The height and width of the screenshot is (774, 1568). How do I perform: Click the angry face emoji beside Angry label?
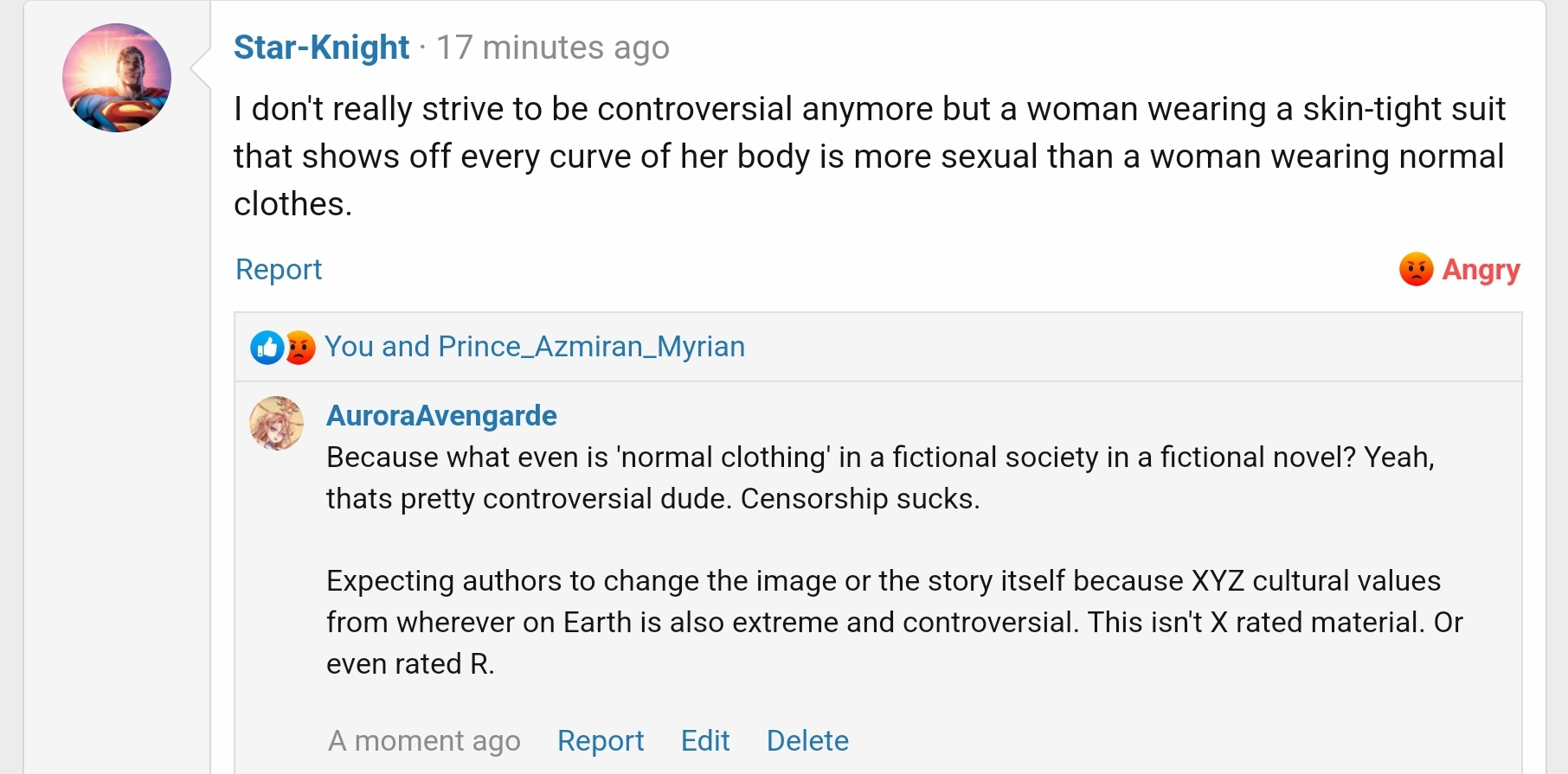[x=1416, y=270]
